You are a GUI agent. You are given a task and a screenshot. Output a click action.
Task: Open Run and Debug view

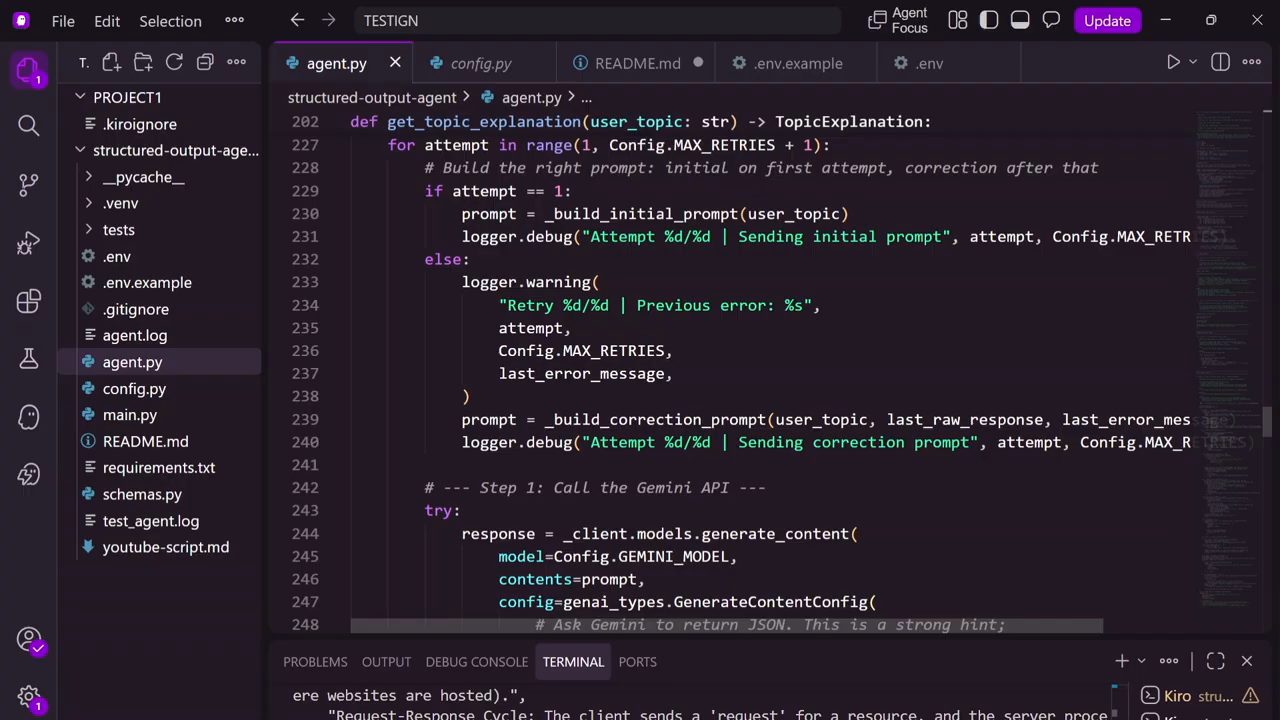click(x=28, y=243)
